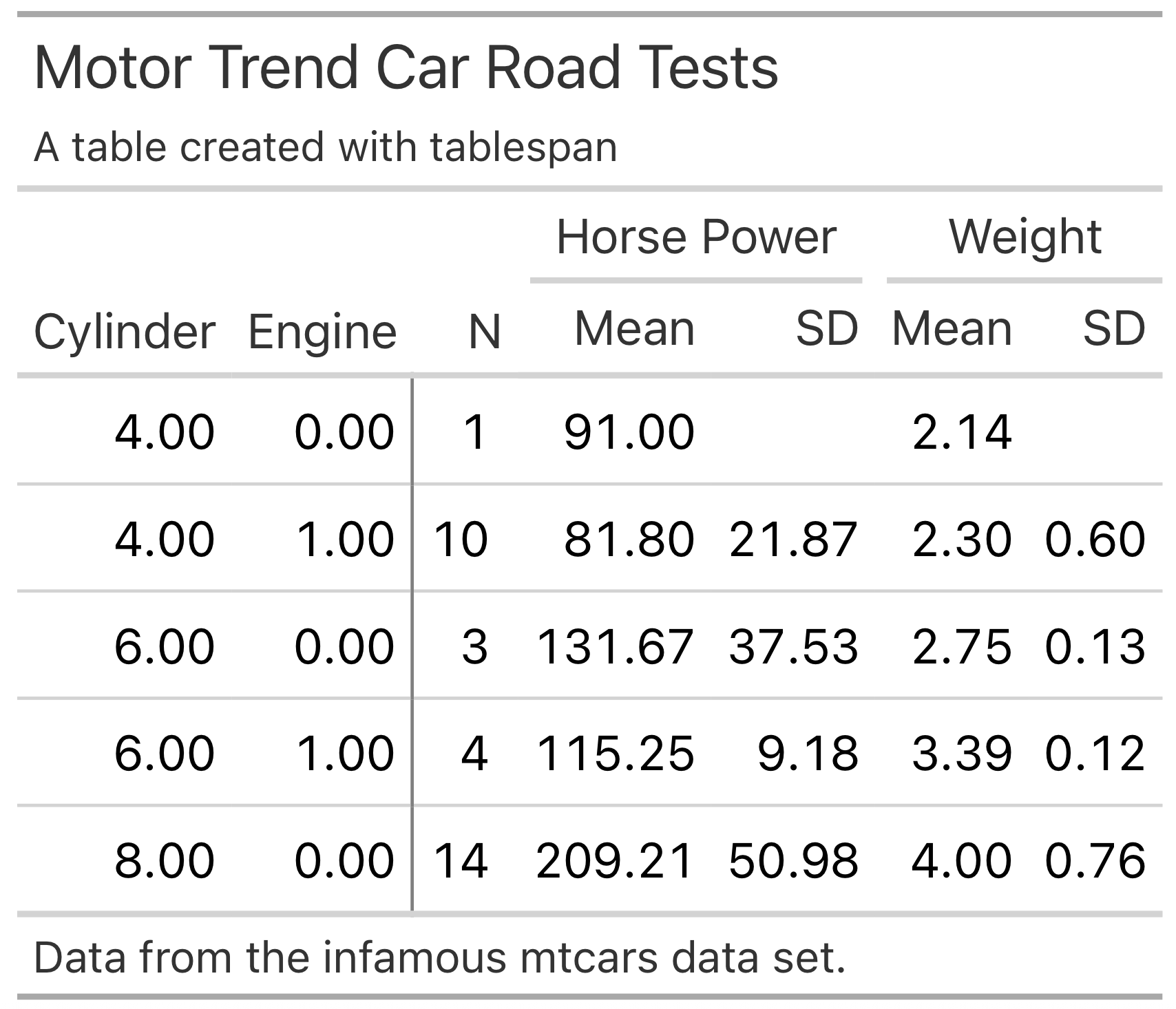Select the Weight mean cell 3.39

[962, 753]
